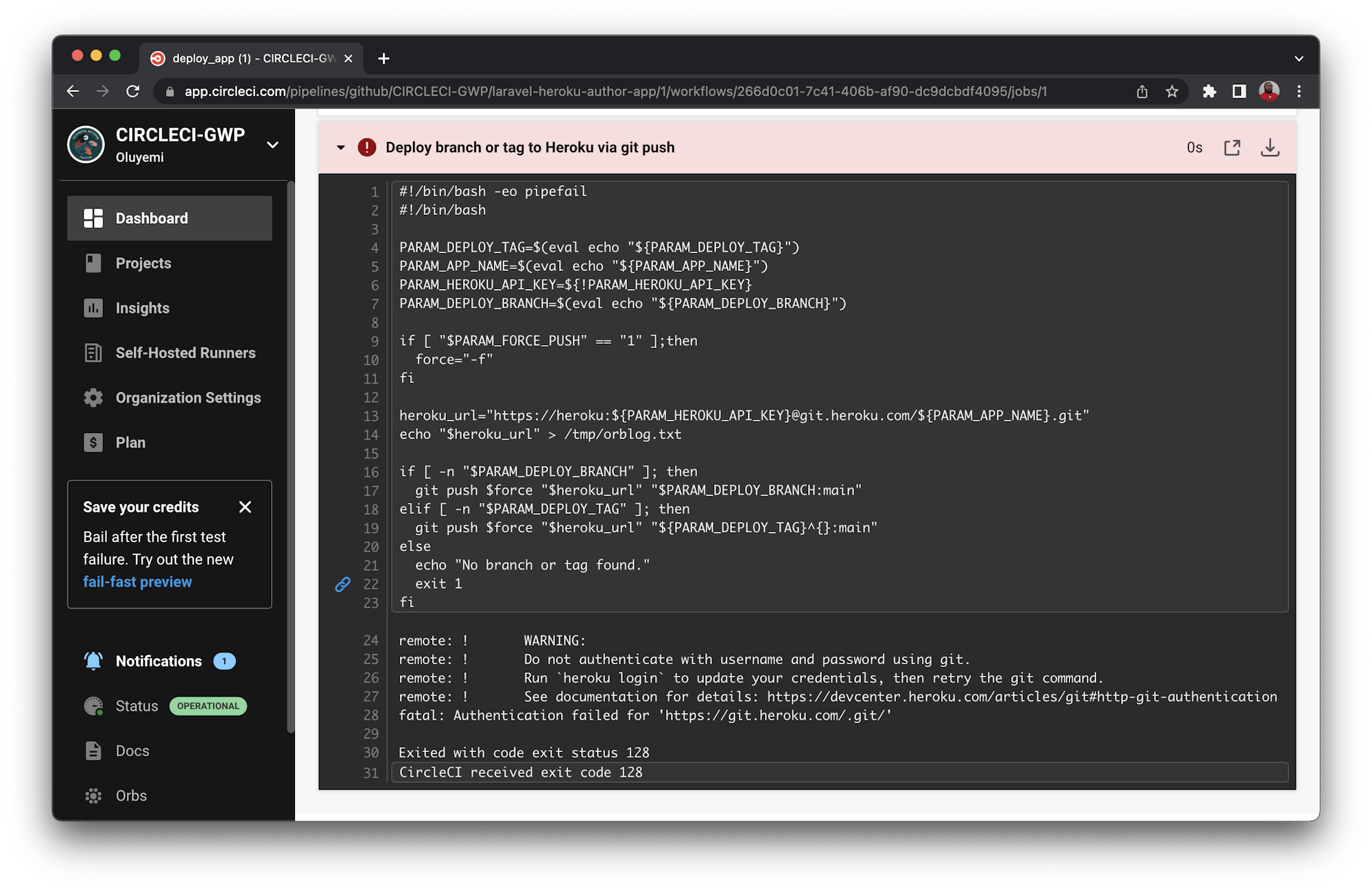
Task: Expand CIRCLECI-GWP organization switcher
Action: tap(272, 145)
